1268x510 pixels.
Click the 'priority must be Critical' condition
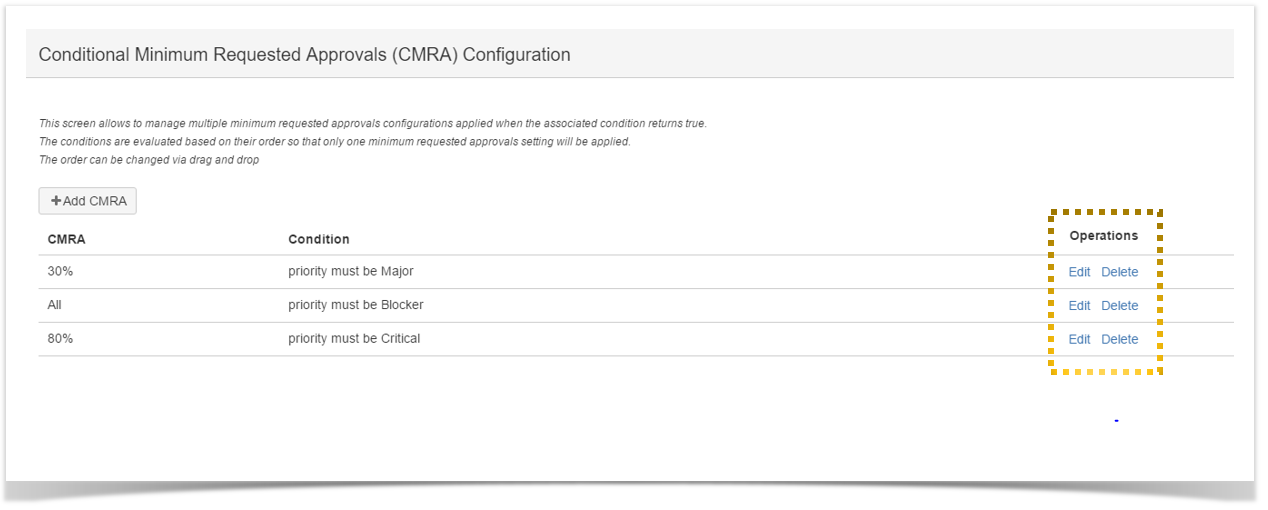(x=354, y=338)
